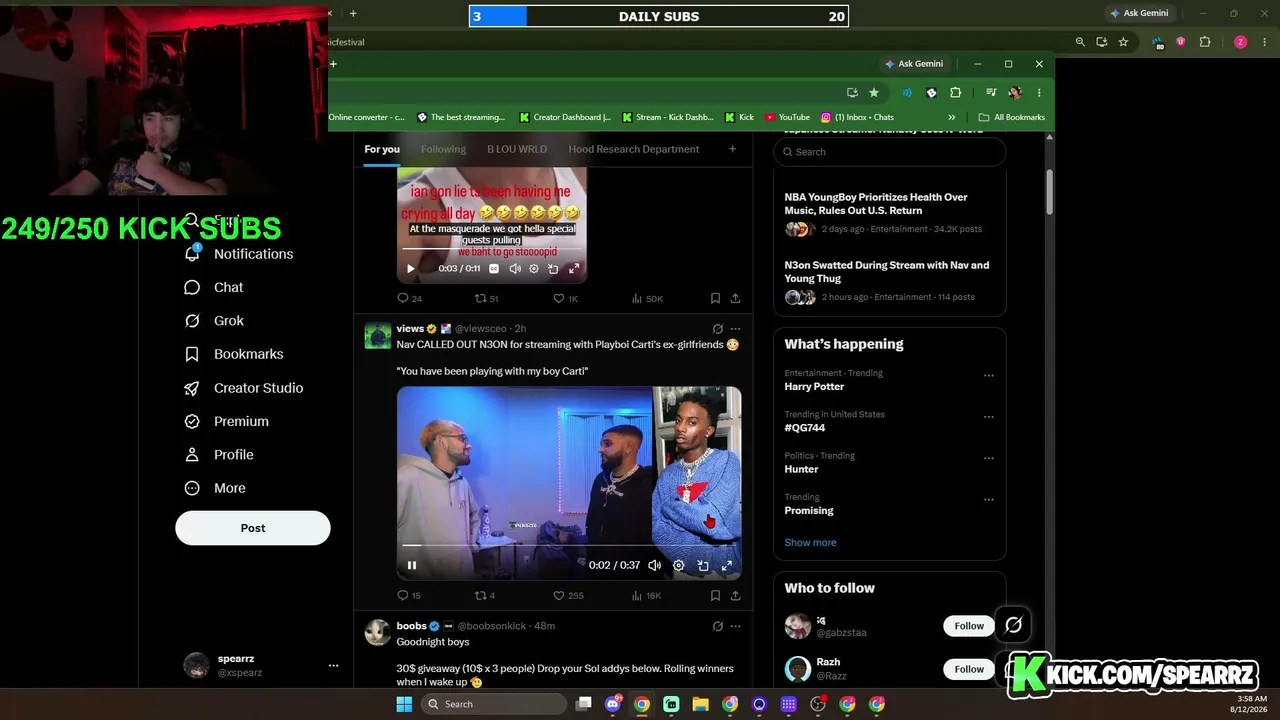Play the masquerade video at 0:03
The image size is (1280, 720).
pyautogui.click(x=410, y=269)
